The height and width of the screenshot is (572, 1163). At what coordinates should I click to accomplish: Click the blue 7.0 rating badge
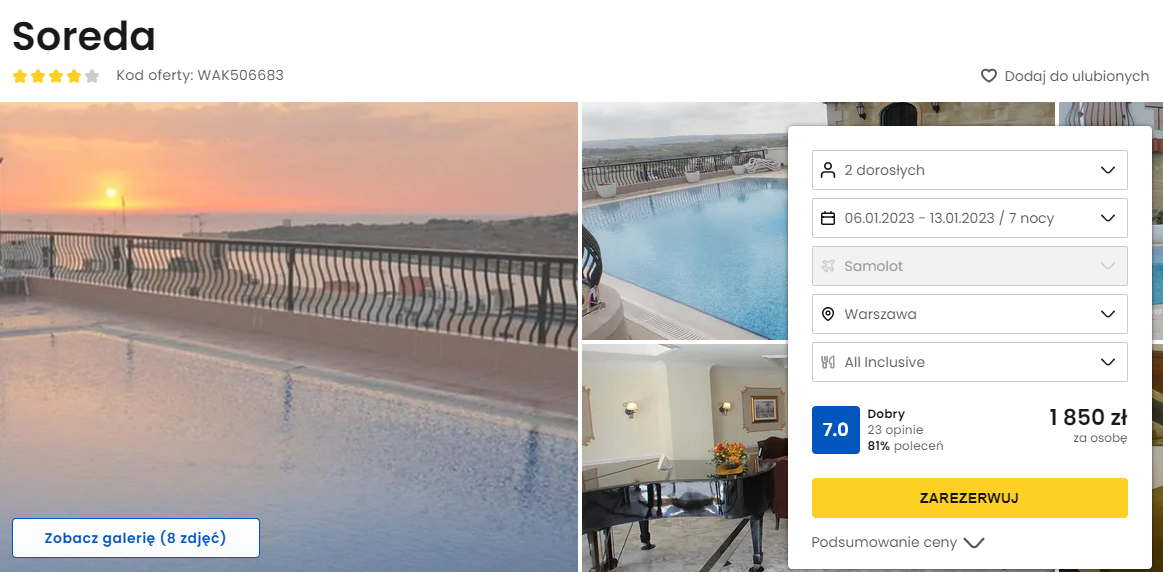point(836,430)
